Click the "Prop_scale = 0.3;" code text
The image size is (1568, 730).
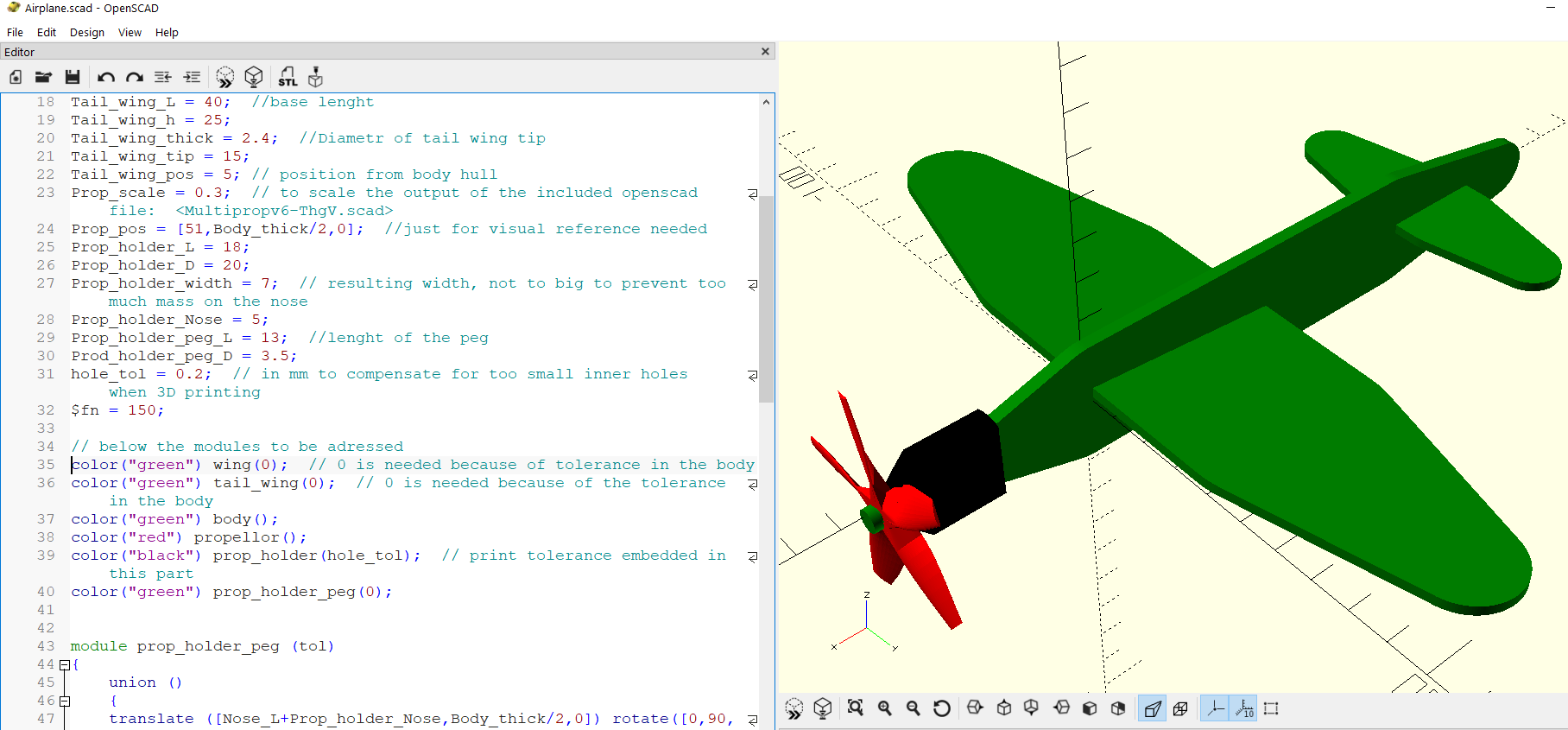click(x=151, y=193)
